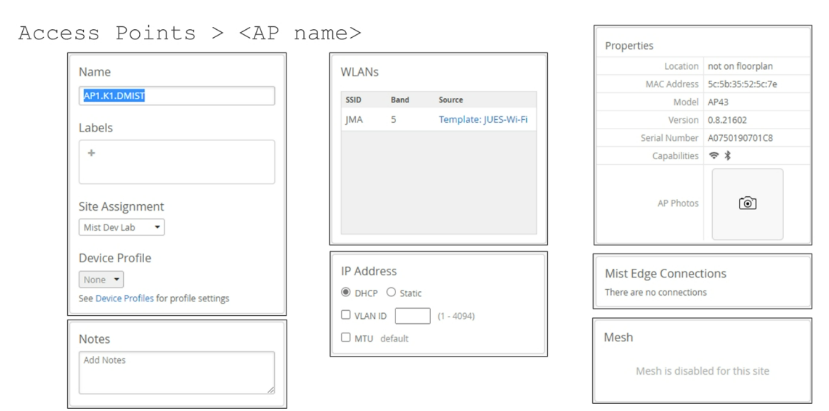This screenshot has height=411, width=829.
Task: Select the Static IP radio button
Action: (391, 293)
